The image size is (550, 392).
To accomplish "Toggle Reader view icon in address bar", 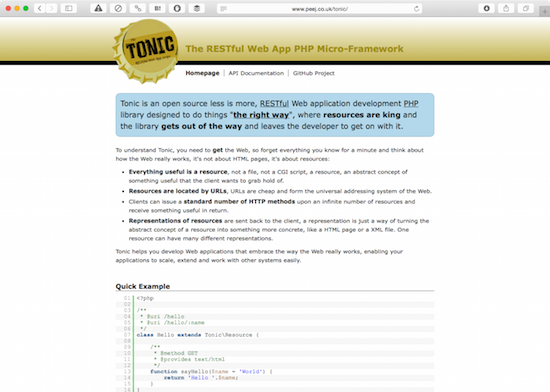I will (x=223, y=9).
